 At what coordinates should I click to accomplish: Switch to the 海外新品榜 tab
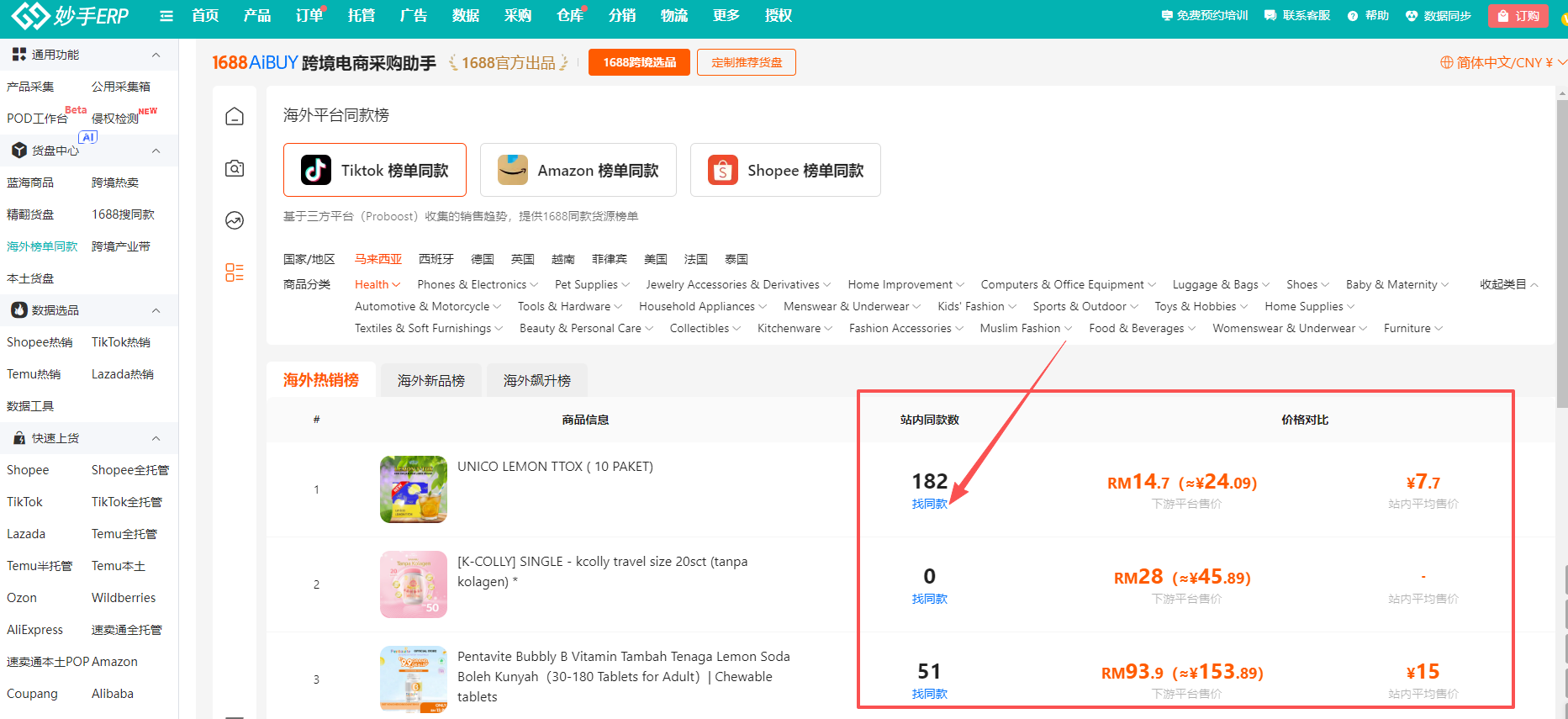(x=430, y=380)
